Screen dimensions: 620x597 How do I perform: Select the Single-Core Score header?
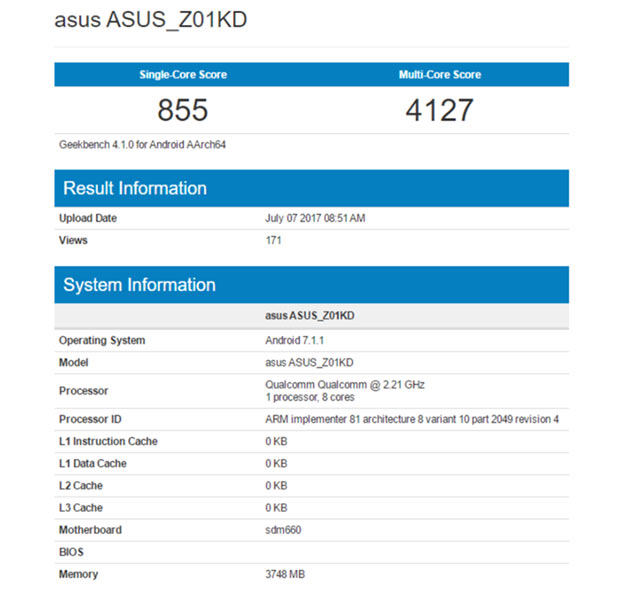183,75
